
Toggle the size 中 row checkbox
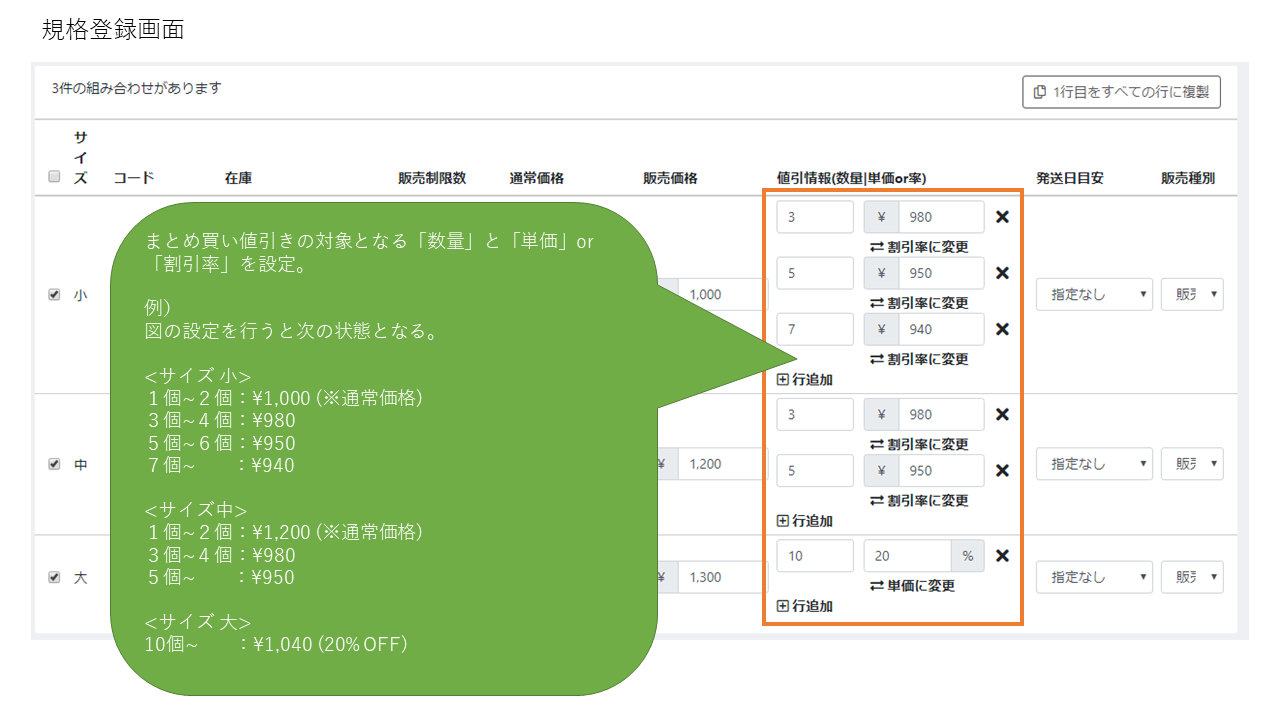[55, 464]
